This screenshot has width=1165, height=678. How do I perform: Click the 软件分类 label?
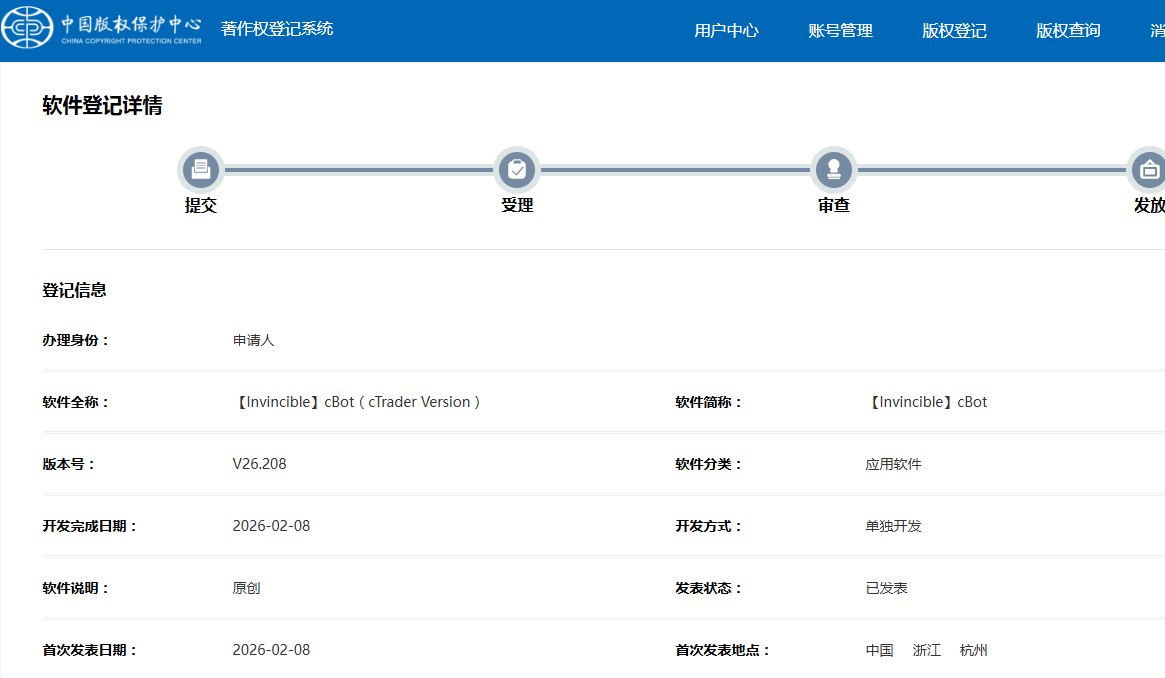tap(709, 464)
